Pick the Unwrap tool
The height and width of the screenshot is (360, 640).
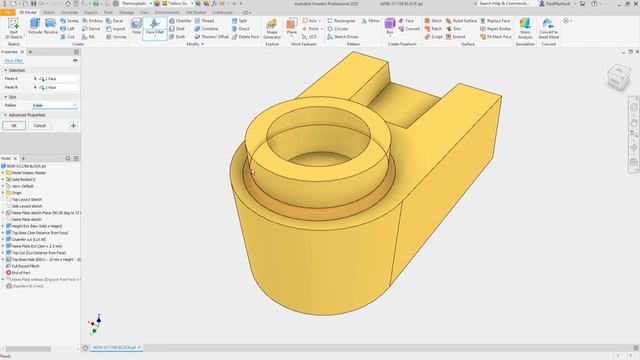[116, 37]
